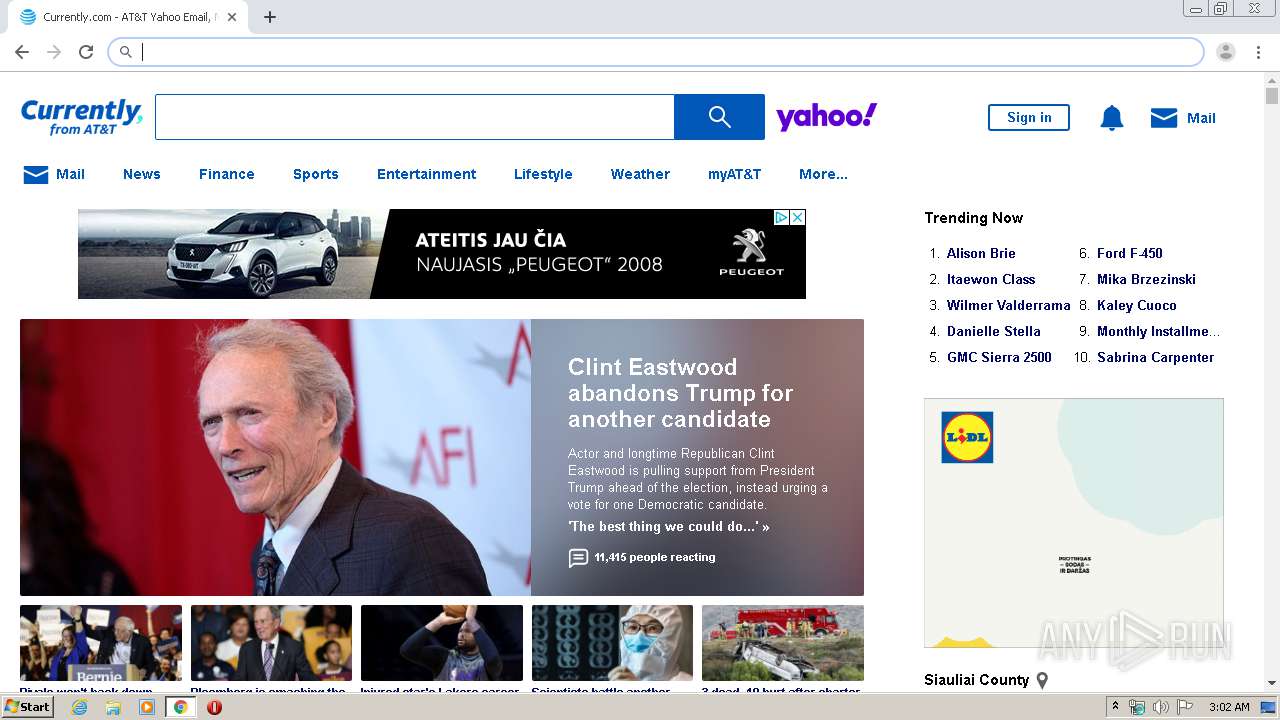Screen dimensions: 1280x720
Task: Open trending topic Ford F-450
Action: pyautogui.click(x=1130, y=253)
